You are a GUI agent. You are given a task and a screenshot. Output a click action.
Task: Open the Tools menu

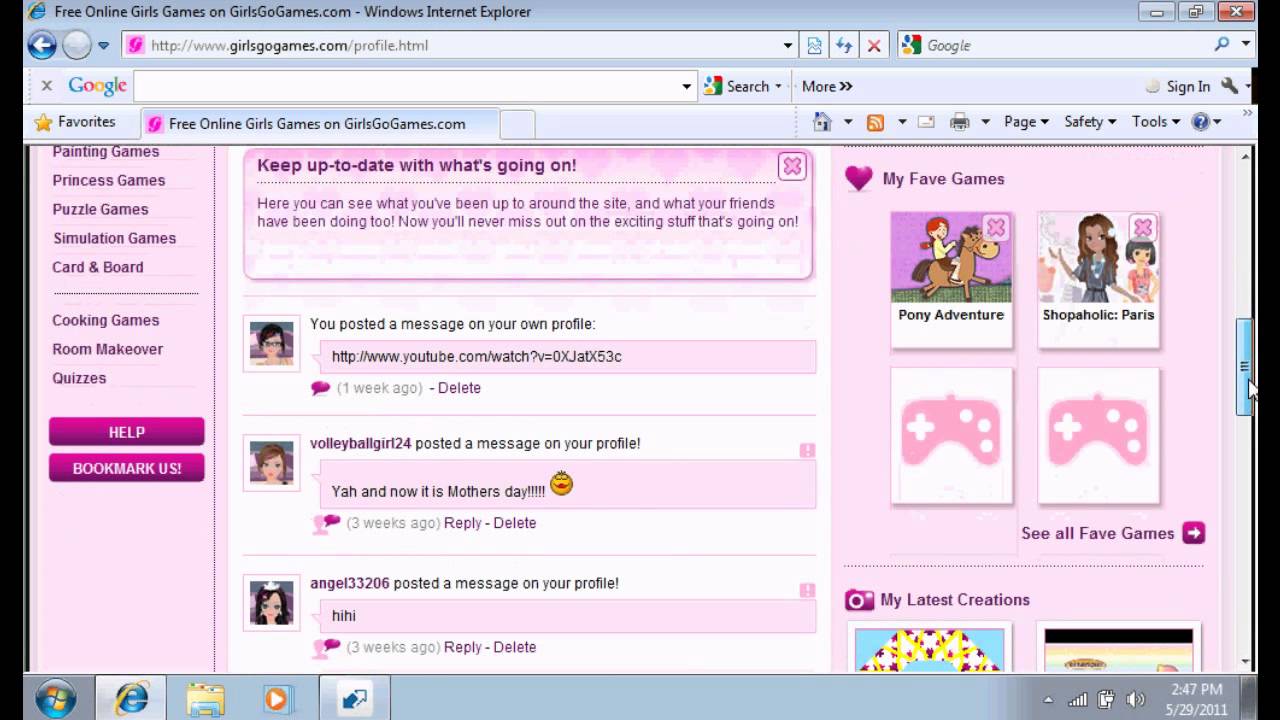click(x=1156, y=122)
